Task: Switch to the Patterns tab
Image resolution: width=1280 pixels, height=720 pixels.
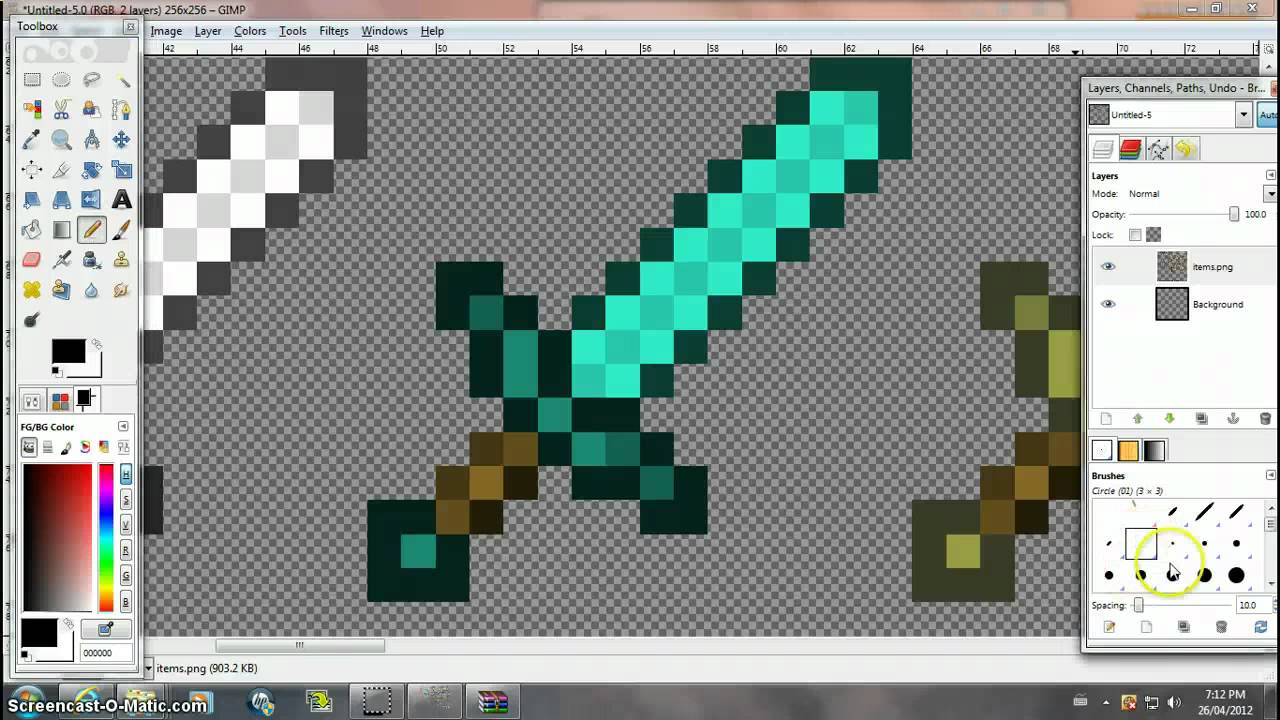Action: coord(1128,451)
